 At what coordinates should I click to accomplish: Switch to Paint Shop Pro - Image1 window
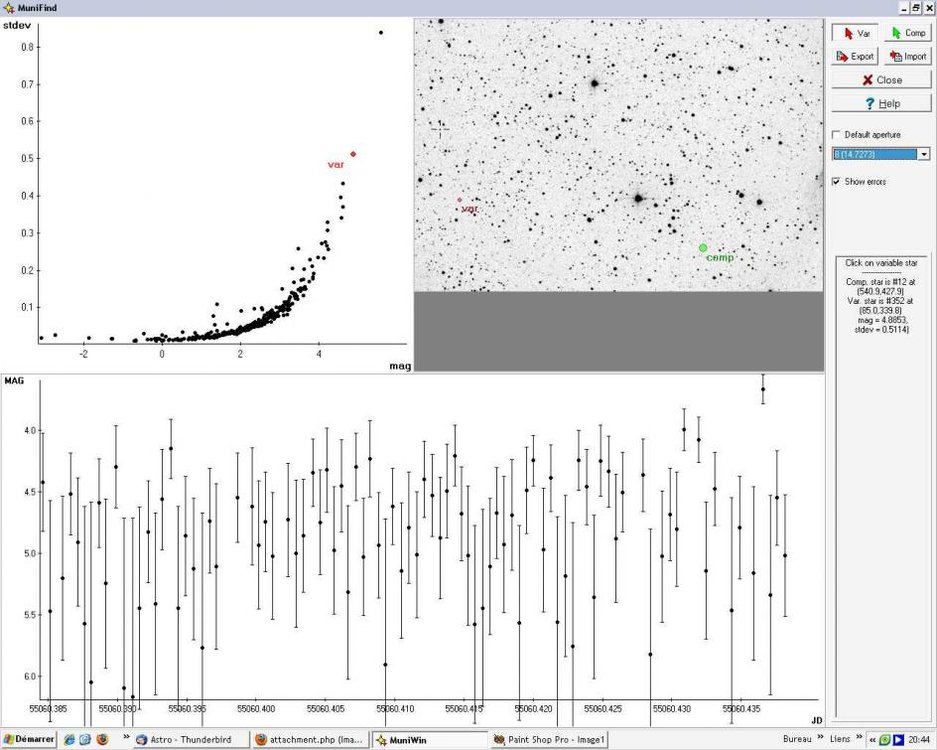[x=549, y=740]
